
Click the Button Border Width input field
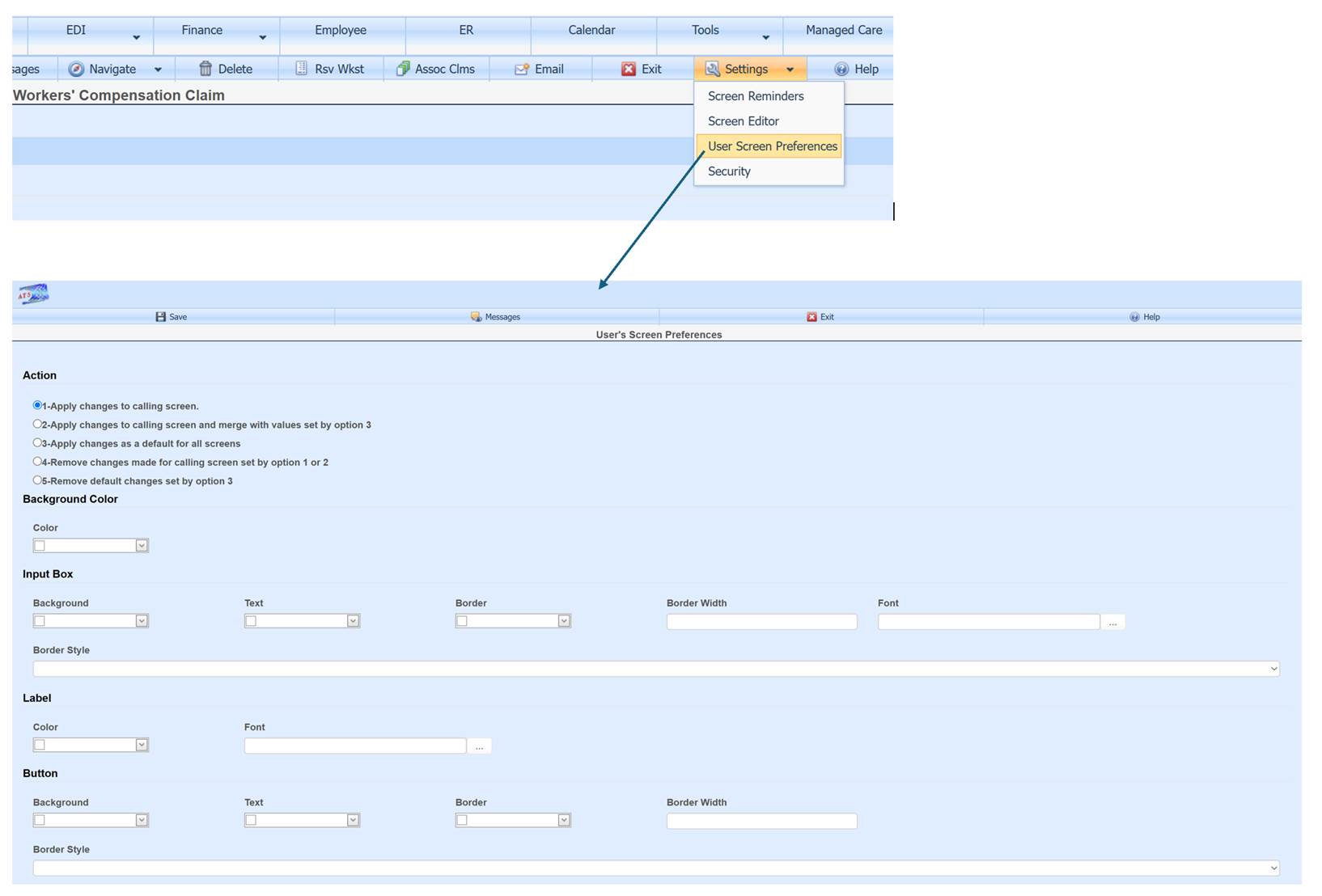761,821
